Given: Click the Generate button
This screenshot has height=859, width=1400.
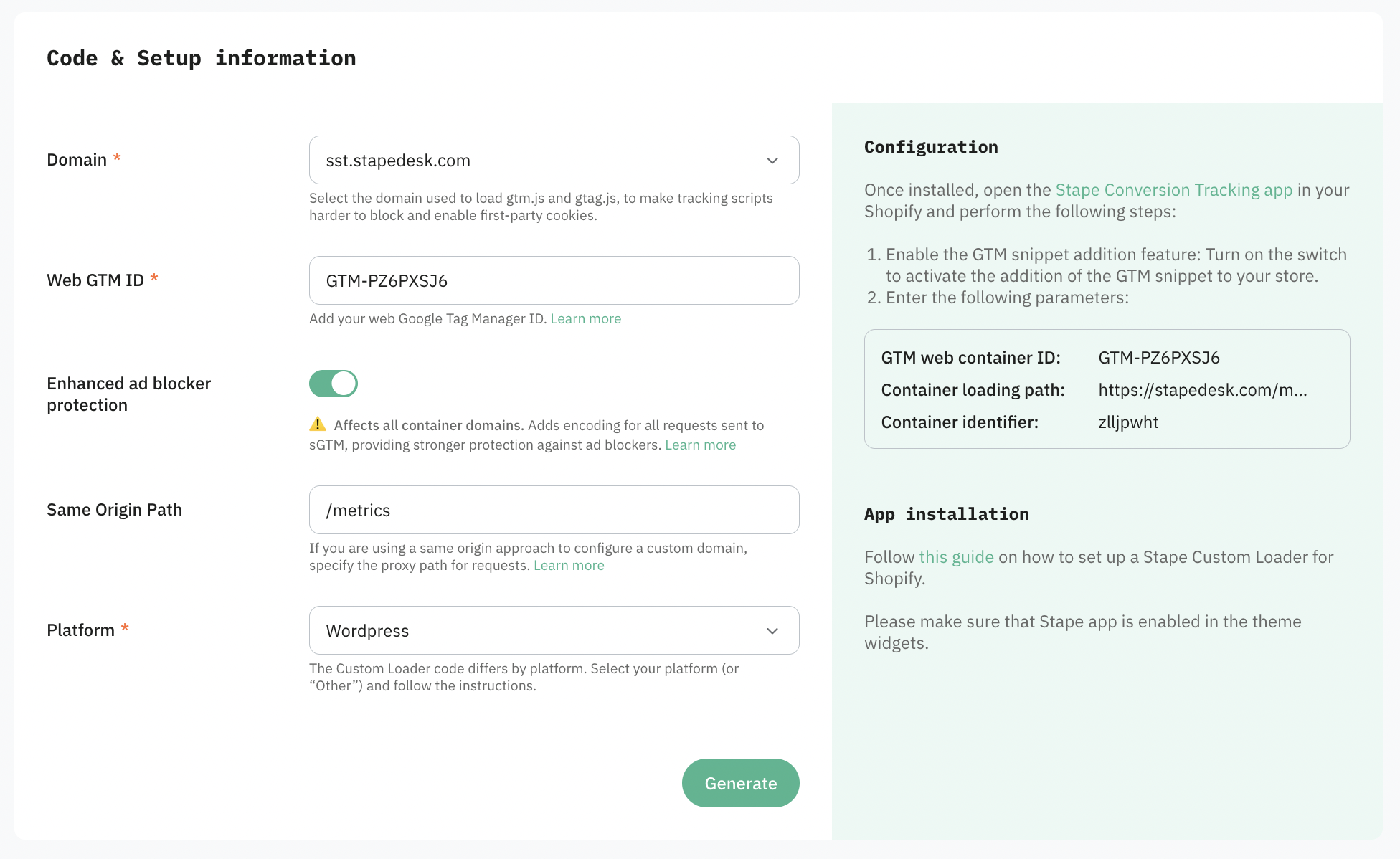Looking at the screenshot, I should pos(740,783).
